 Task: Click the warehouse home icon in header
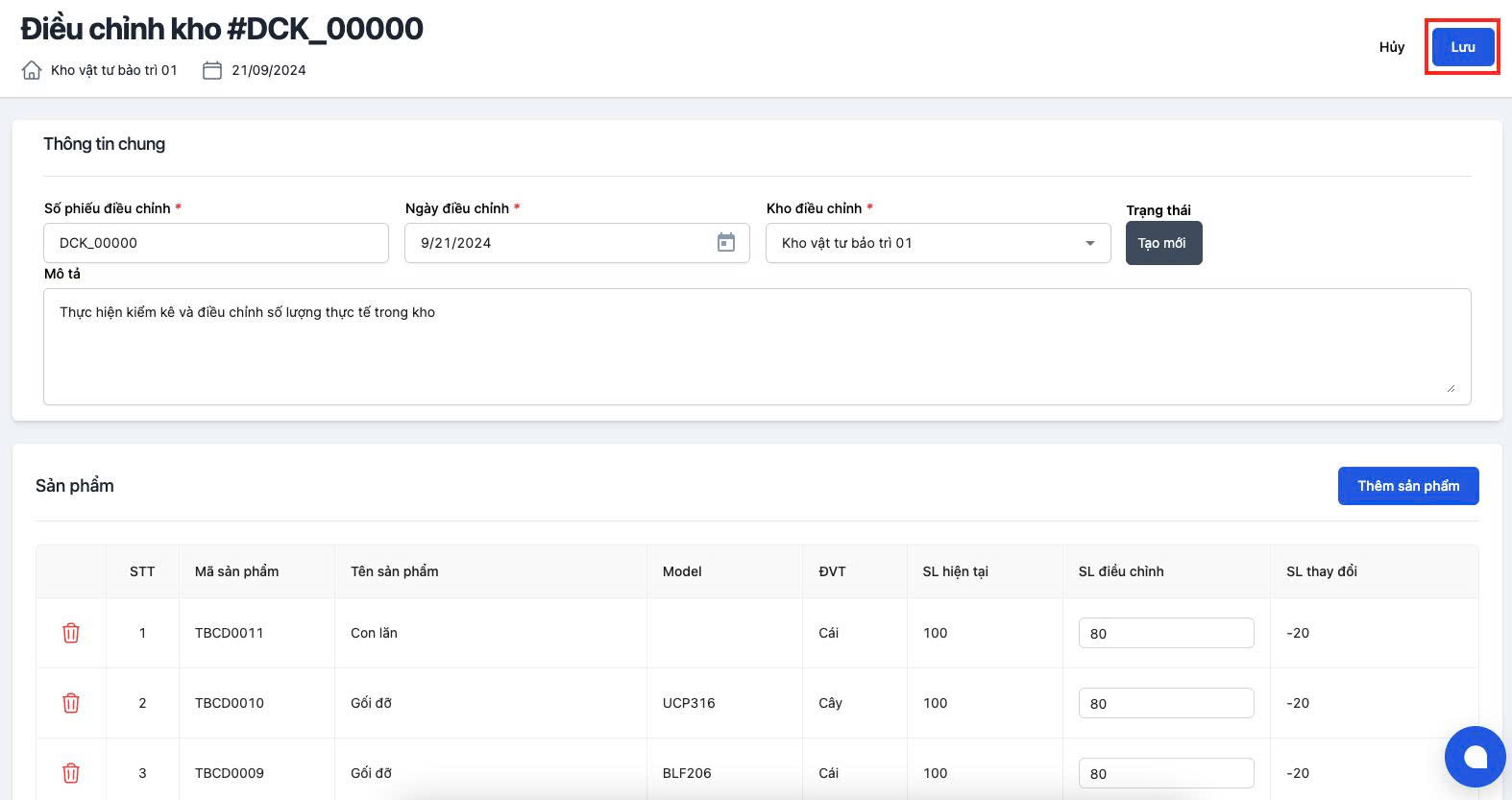click(32, 70)
